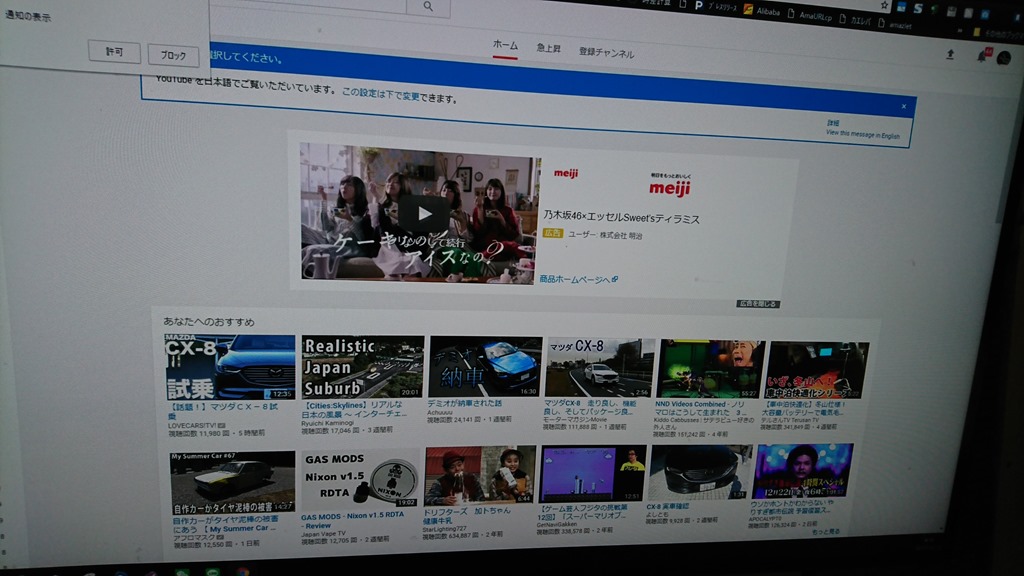Click the small meiji channel logo
The width and height of the screenshot is (1024, 576).
[566, 173]
